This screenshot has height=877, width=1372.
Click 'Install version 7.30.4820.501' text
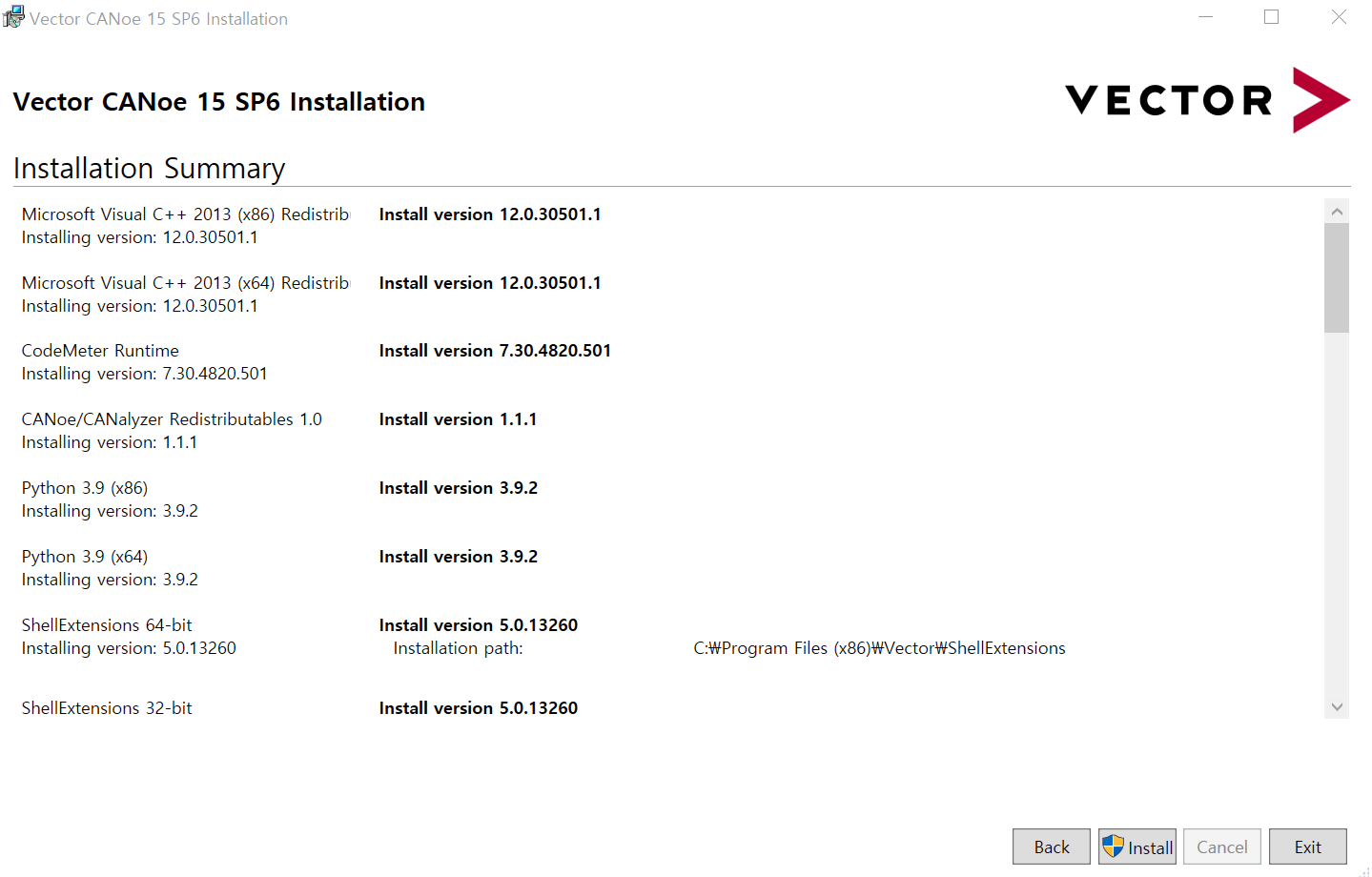[495, 351]
